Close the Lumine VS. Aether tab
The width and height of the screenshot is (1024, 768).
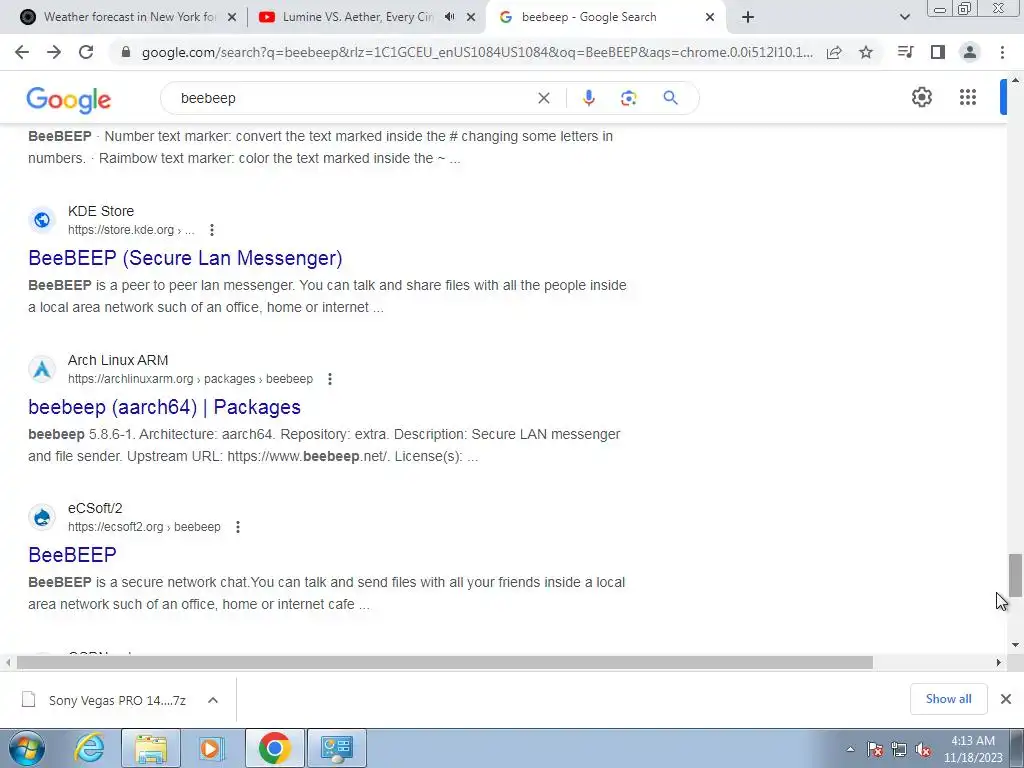471,17
